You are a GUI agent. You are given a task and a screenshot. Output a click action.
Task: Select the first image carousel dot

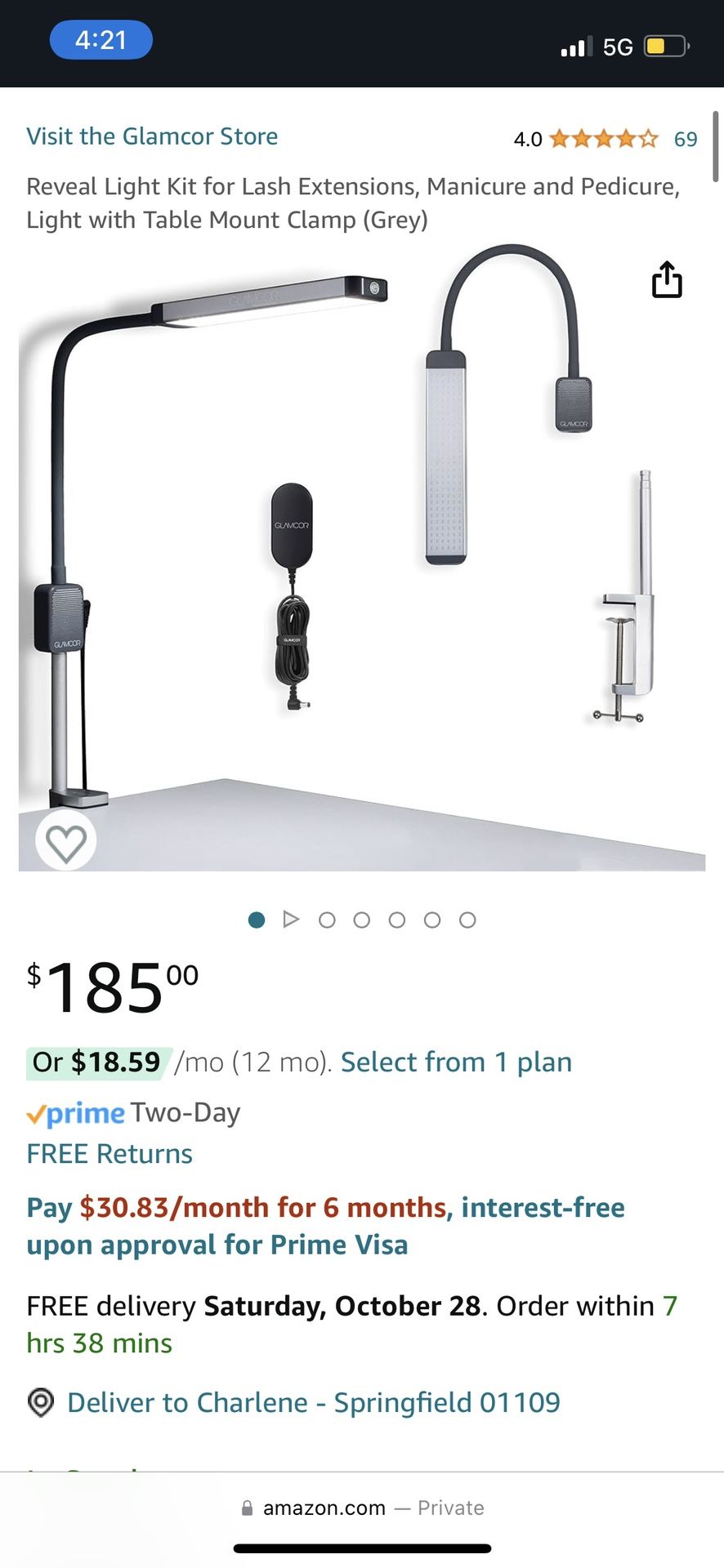click(x=257, y=920)
